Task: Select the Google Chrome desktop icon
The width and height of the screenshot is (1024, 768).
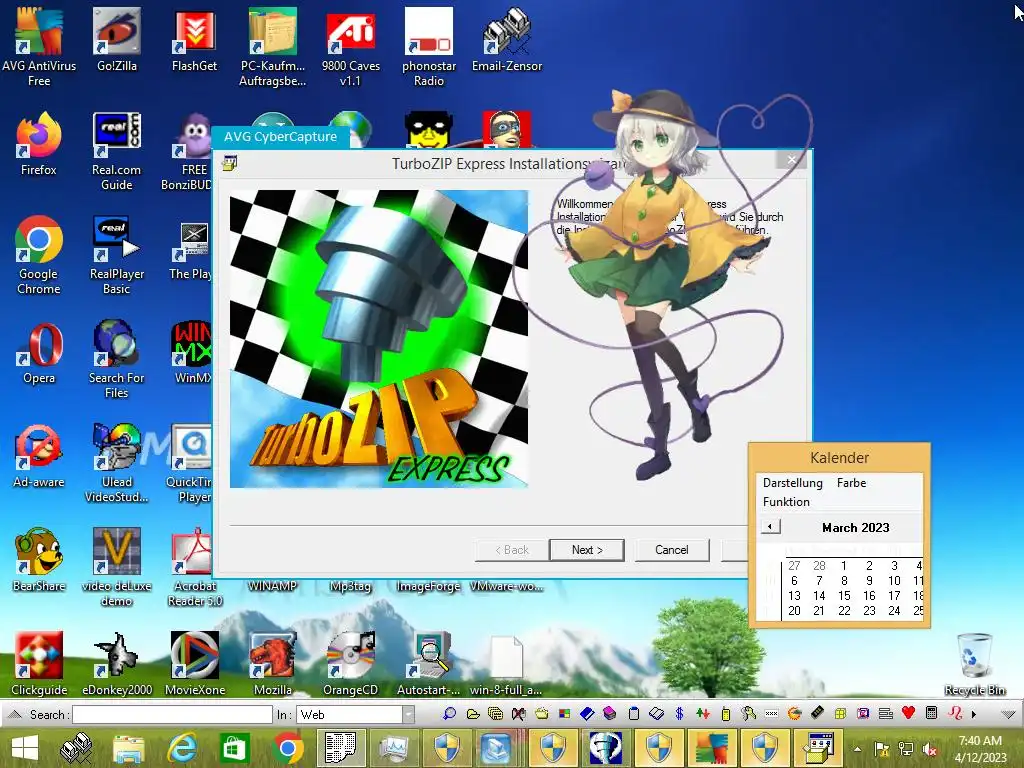Action: point(39,255)
